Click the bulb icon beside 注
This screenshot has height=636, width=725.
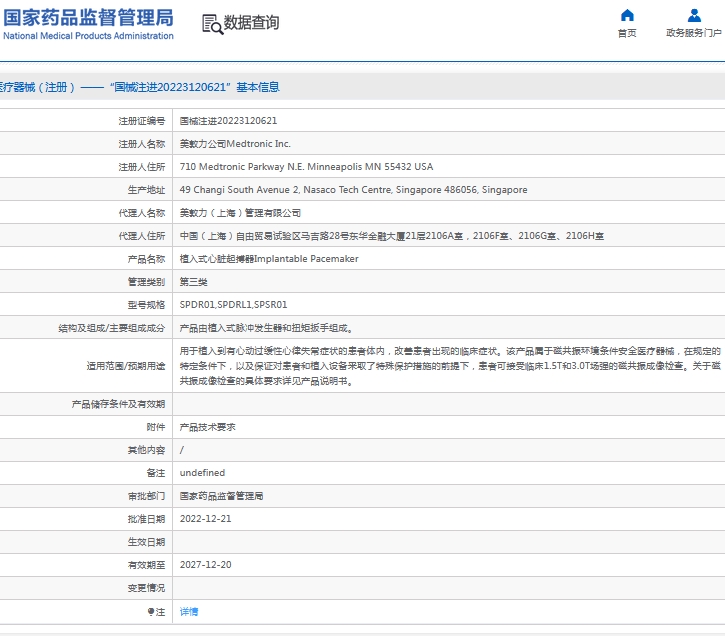pos(151,611)
